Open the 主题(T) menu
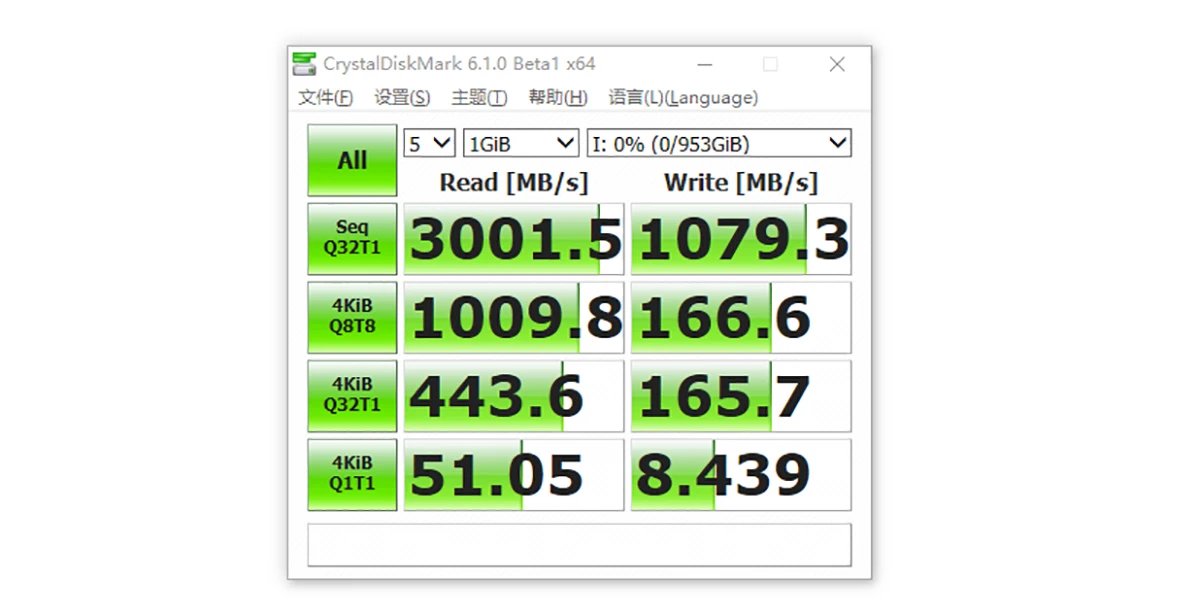The image size is (1200, 615). pos(479,97)
